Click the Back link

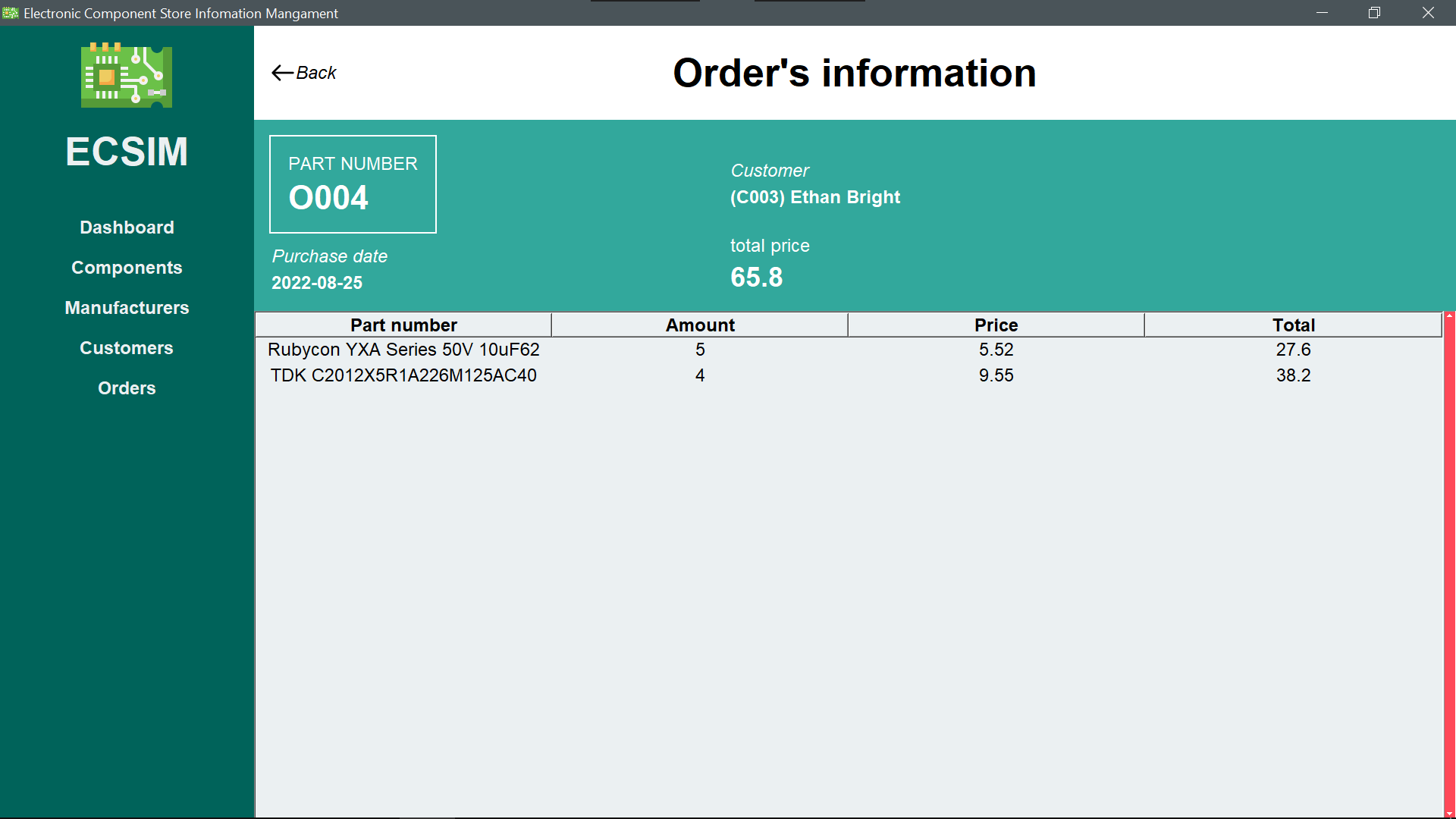315,73
